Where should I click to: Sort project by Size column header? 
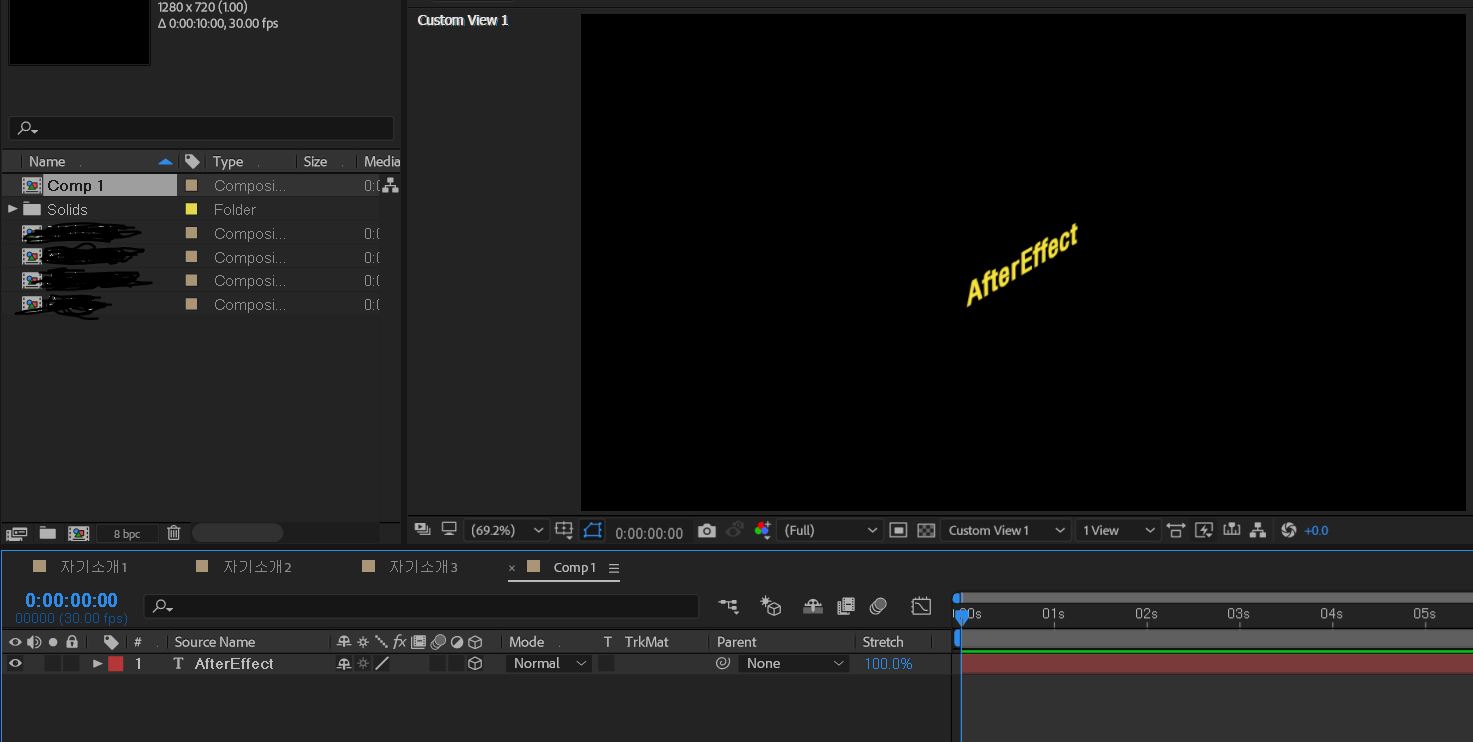pyautogui.click(x=315, y=161)
